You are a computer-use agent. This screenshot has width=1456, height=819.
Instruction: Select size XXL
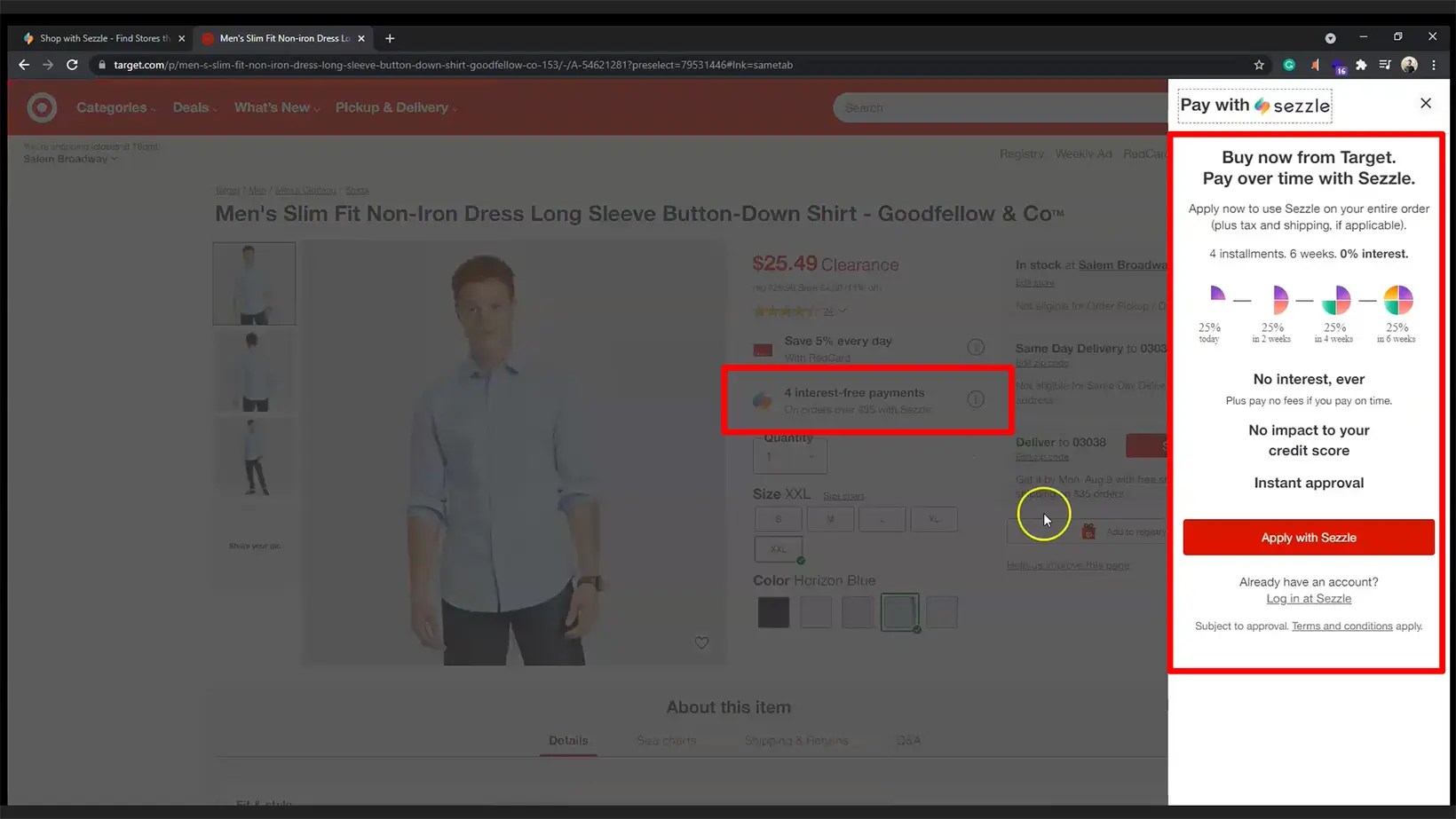click(779, 549)
